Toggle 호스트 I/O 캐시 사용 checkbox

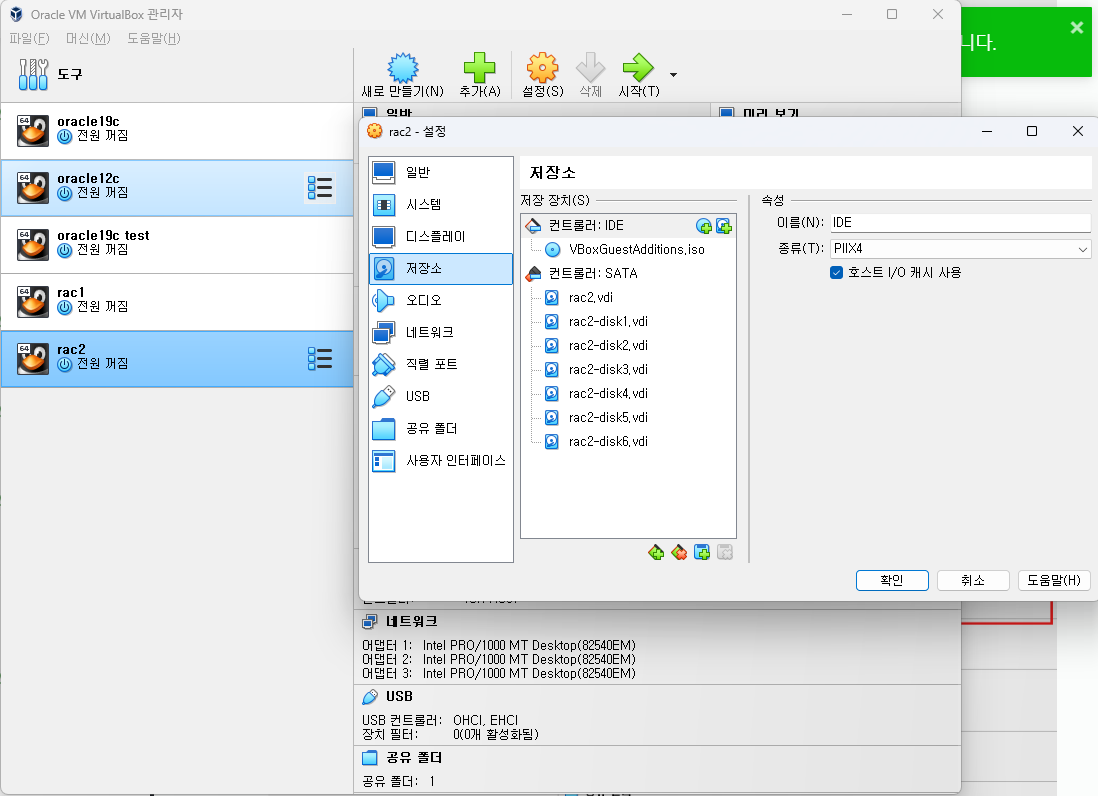(x=836, y=272)
